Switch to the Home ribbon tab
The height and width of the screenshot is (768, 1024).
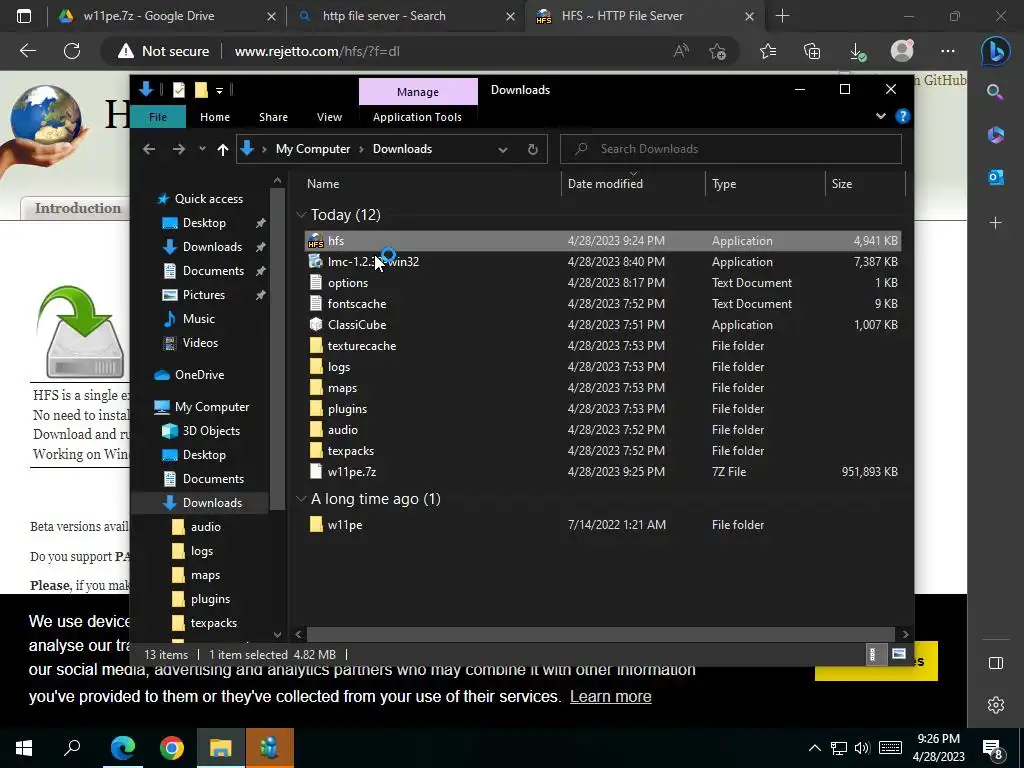click(215, 117)
